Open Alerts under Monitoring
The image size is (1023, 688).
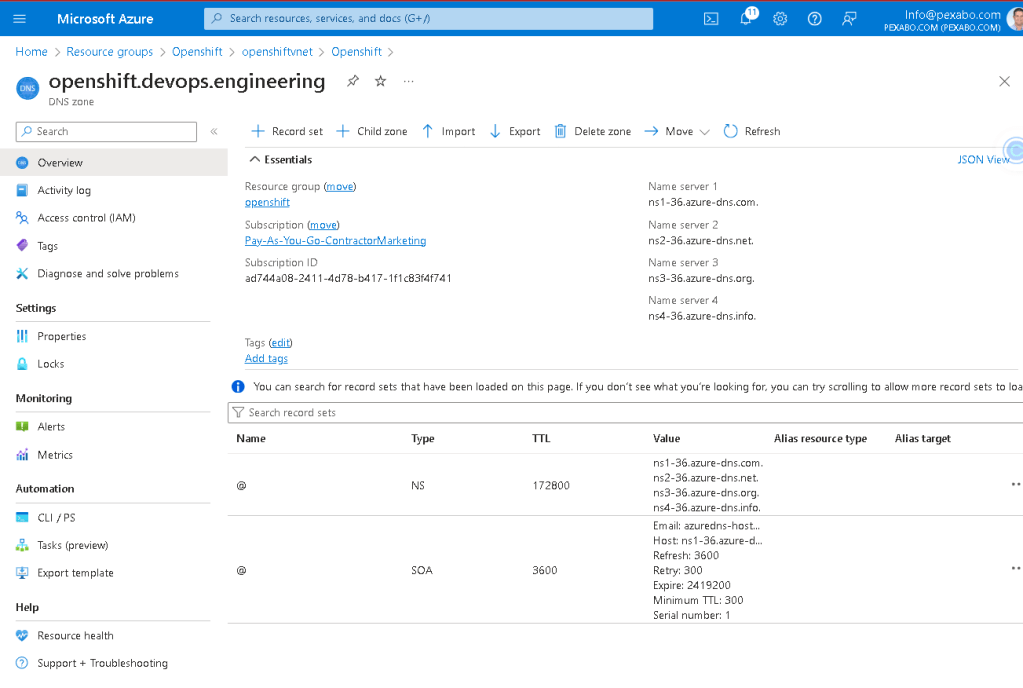(x=51, y=426)
